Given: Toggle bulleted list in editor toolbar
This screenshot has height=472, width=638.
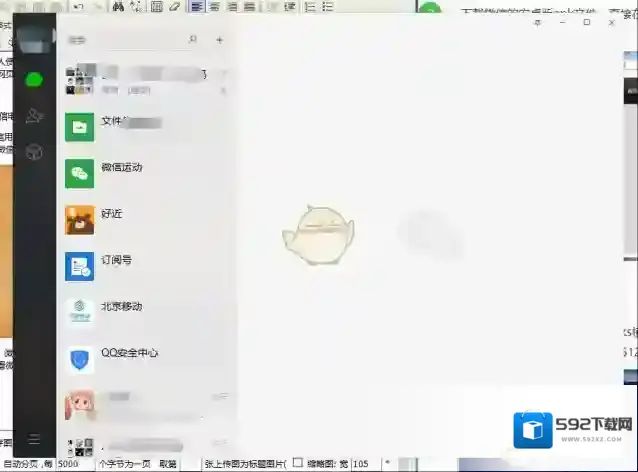Looking at the screenshot, I should tap(328, 7).
